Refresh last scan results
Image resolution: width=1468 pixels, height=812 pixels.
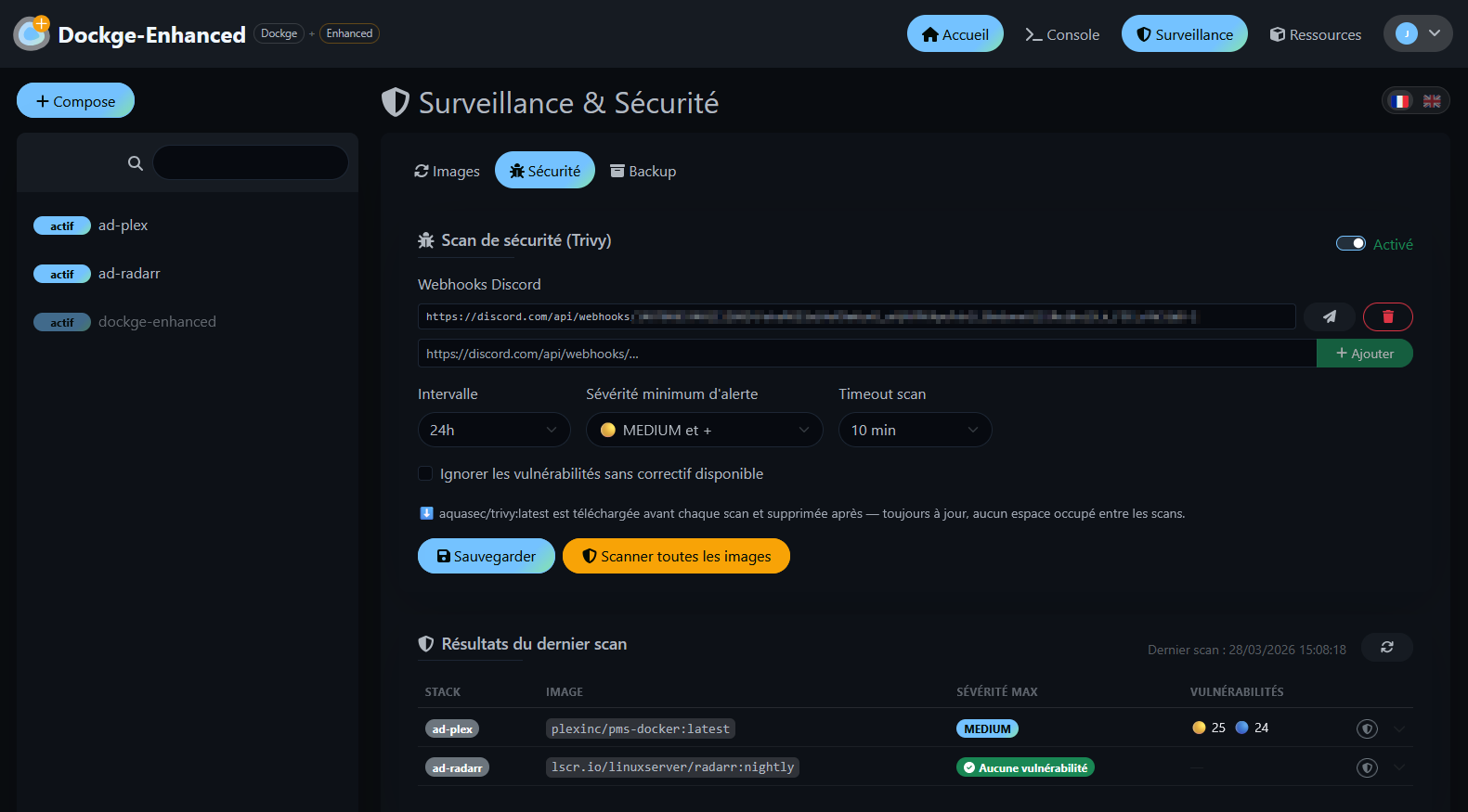click(1386, 647)
